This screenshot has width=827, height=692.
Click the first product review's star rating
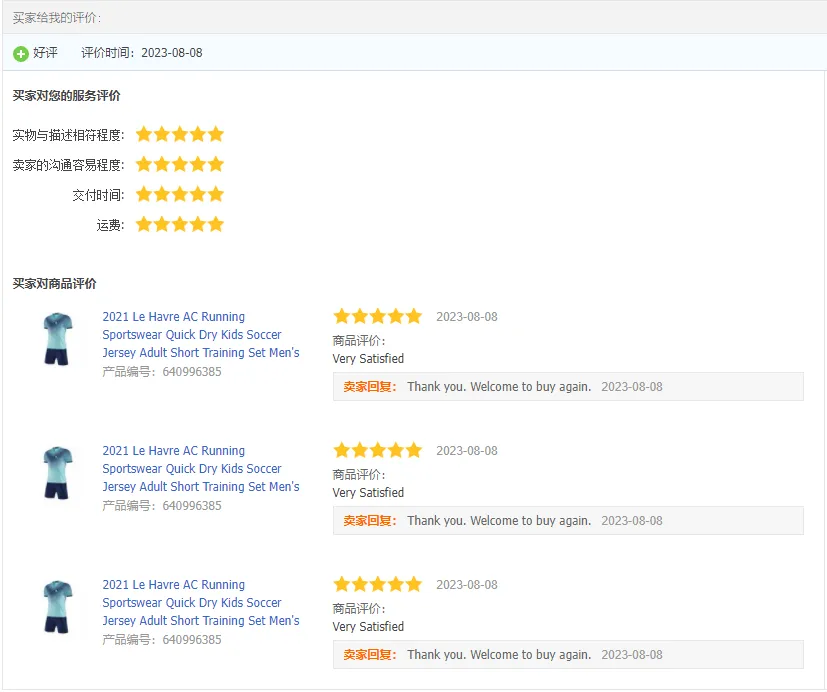377,316
